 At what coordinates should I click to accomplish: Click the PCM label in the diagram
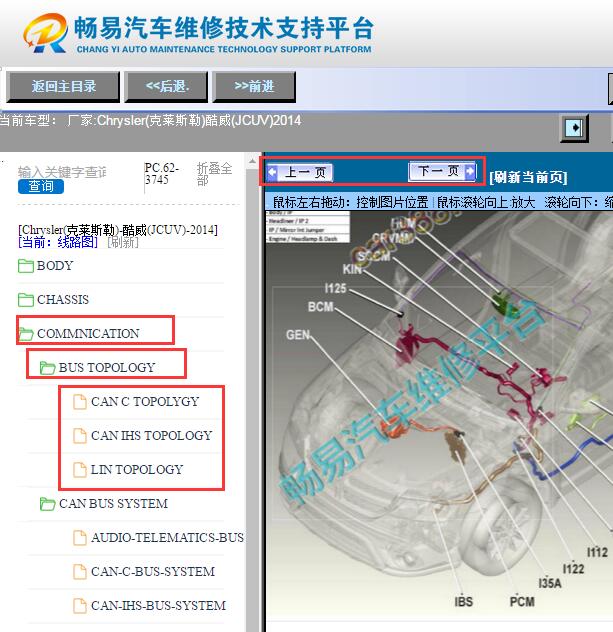[x=522, y=602]
